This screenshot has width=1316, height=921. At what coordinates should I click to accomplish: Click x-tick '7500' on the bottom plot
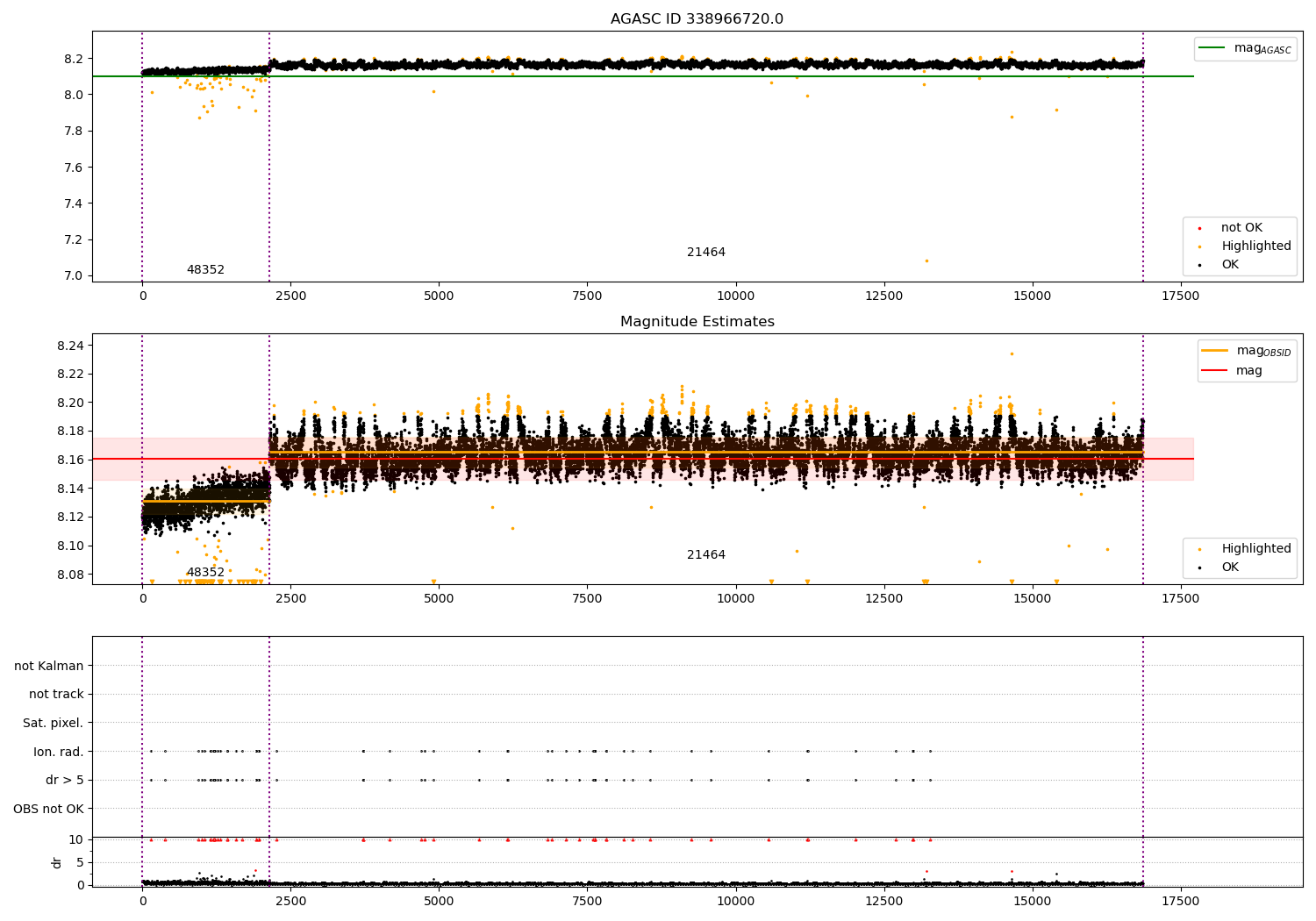tap(587, 901)
